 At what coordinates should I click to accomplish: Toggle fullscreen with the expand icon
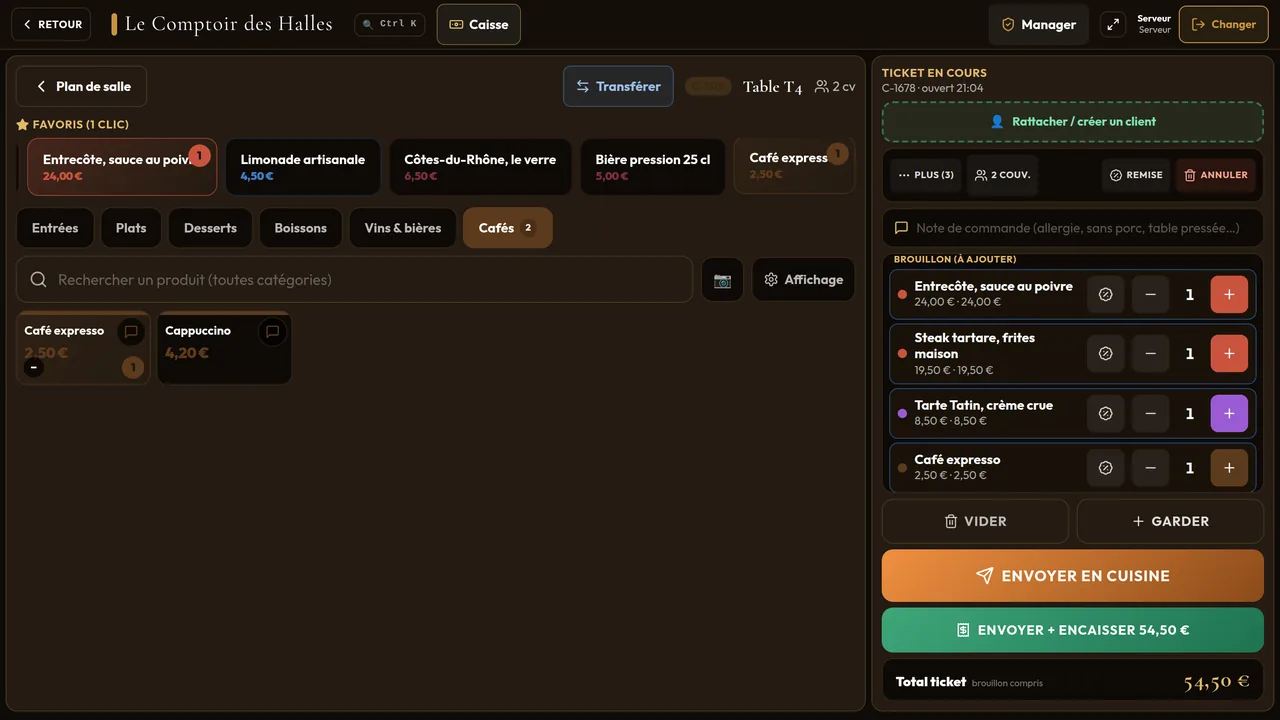click(x=1113, y=24)
